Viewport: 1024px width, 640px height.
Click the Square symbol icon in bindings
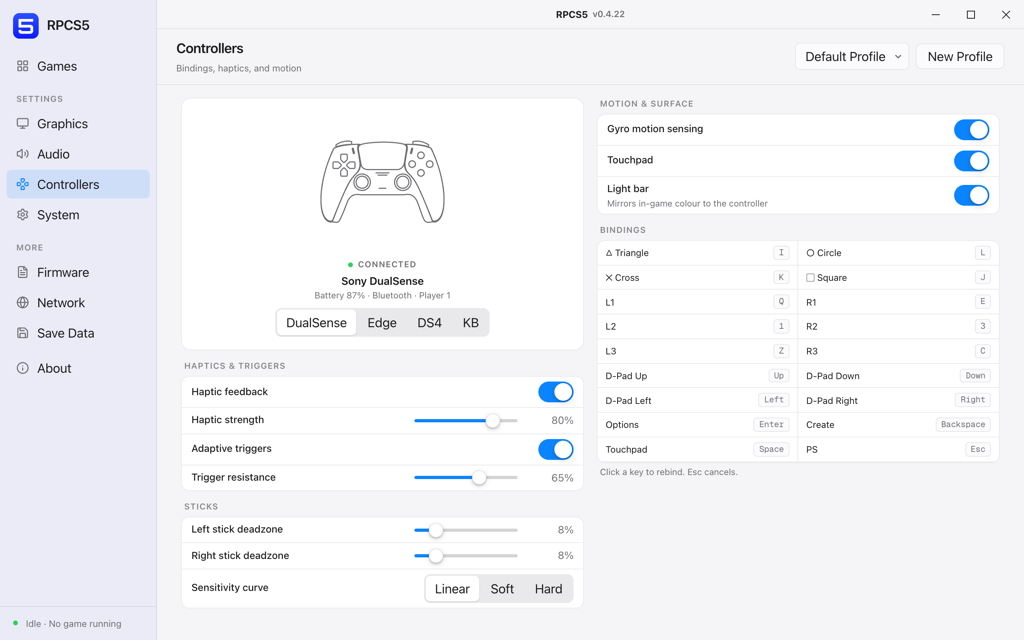[810, 278]
